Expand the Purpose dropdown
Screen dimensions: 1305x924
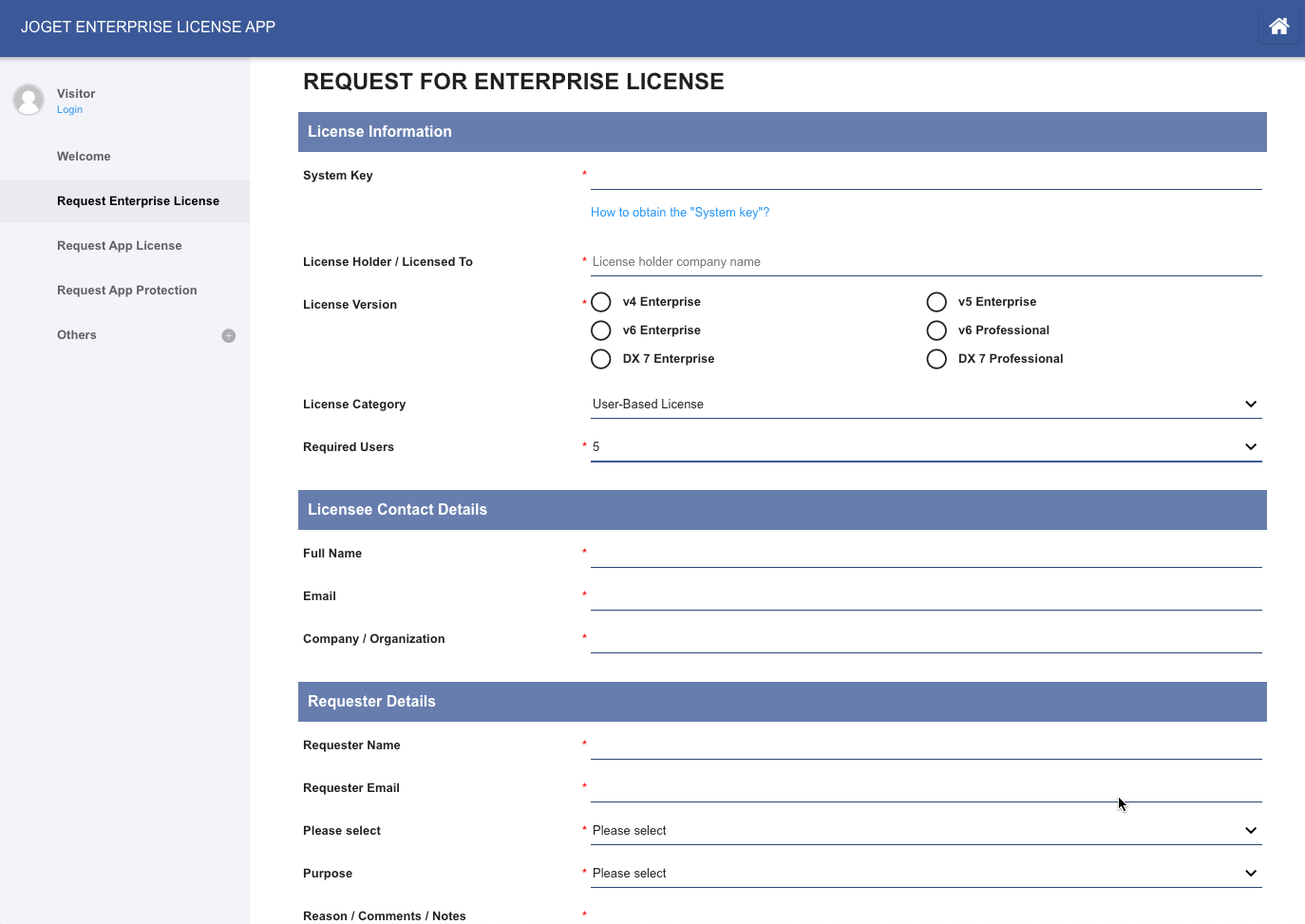(925, 874)
